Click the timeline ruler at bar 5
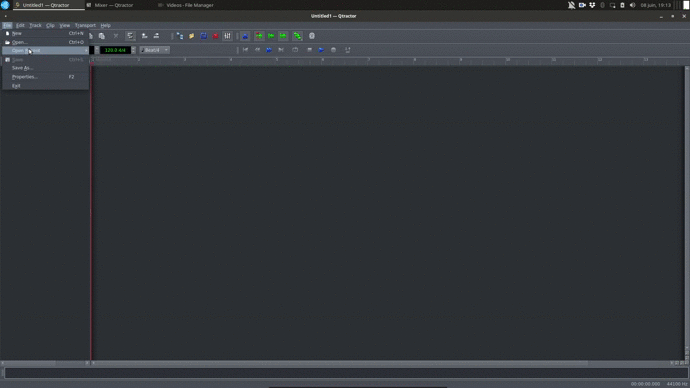Screen dimensions: 690x388 pos(276,59)
